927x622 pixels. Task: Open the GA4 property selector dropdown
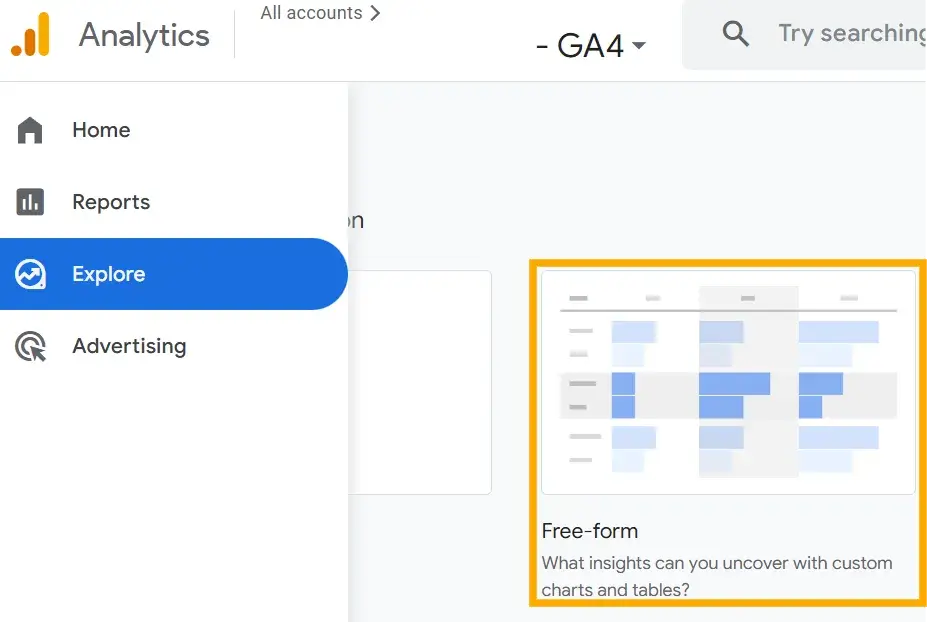(x=590, y=46)
